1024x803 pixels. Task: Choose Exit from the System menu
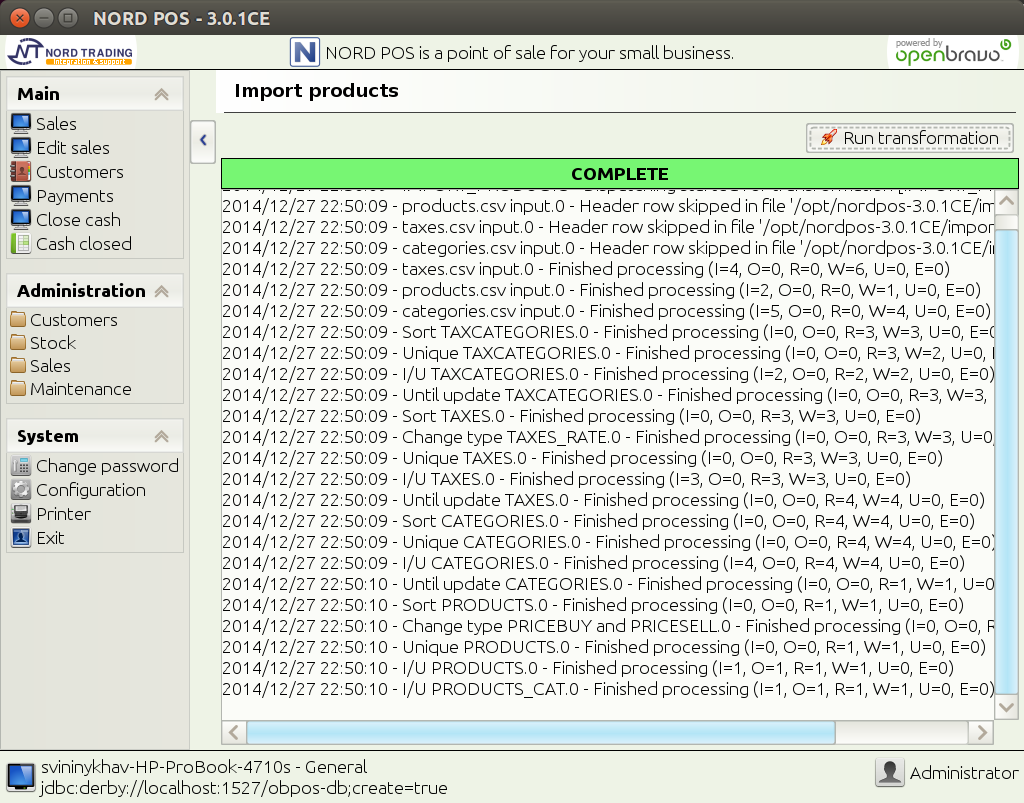tap(50, 538)
